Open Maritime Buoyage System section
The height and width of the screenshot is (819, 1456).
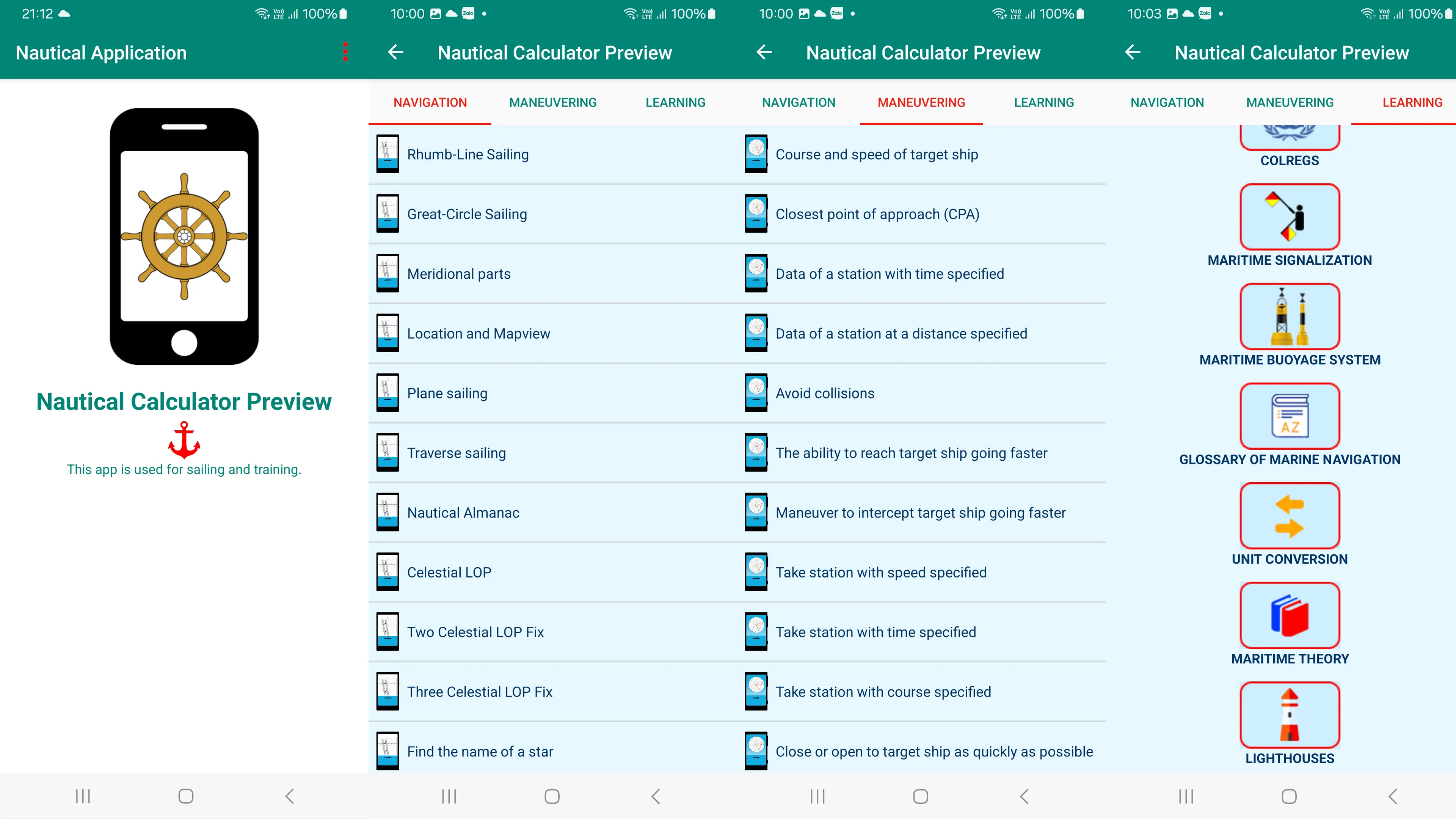tap(1290, 315)
